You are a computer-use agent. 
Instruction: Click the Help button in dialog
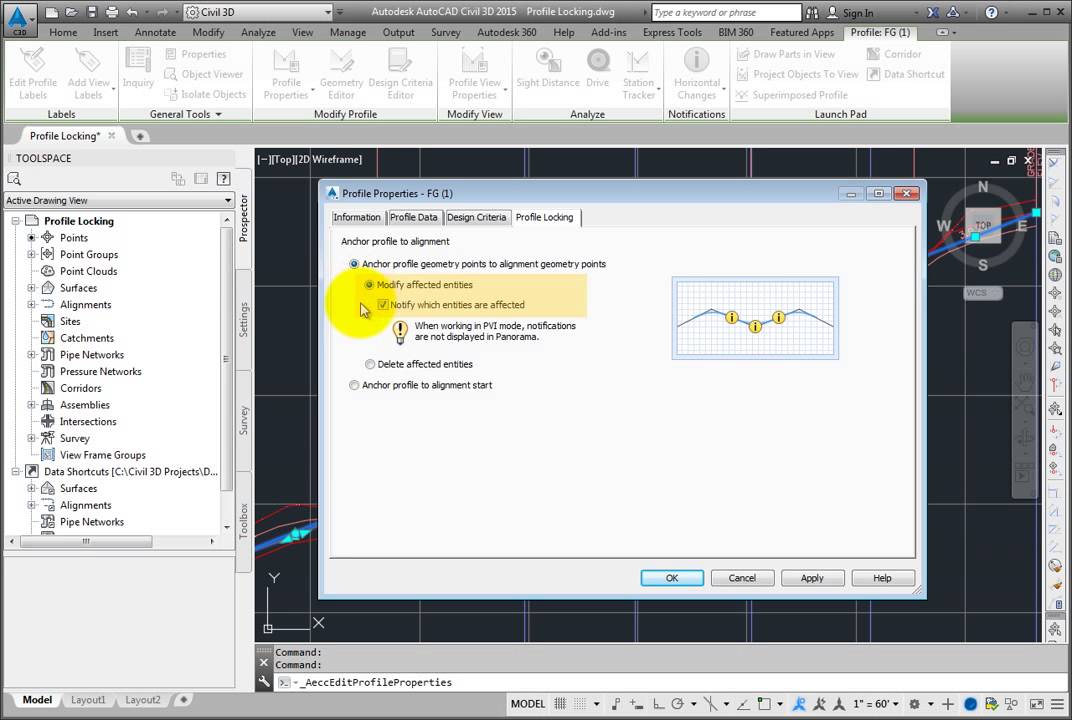(x=883, y=578)
